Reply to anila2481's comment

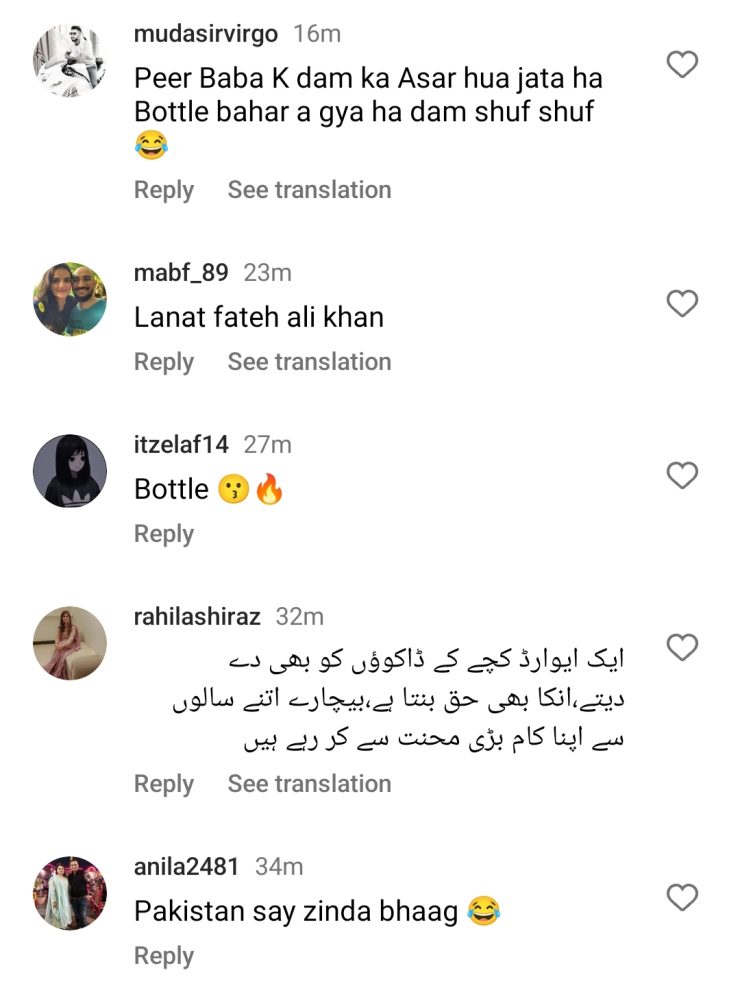point(164,956)
